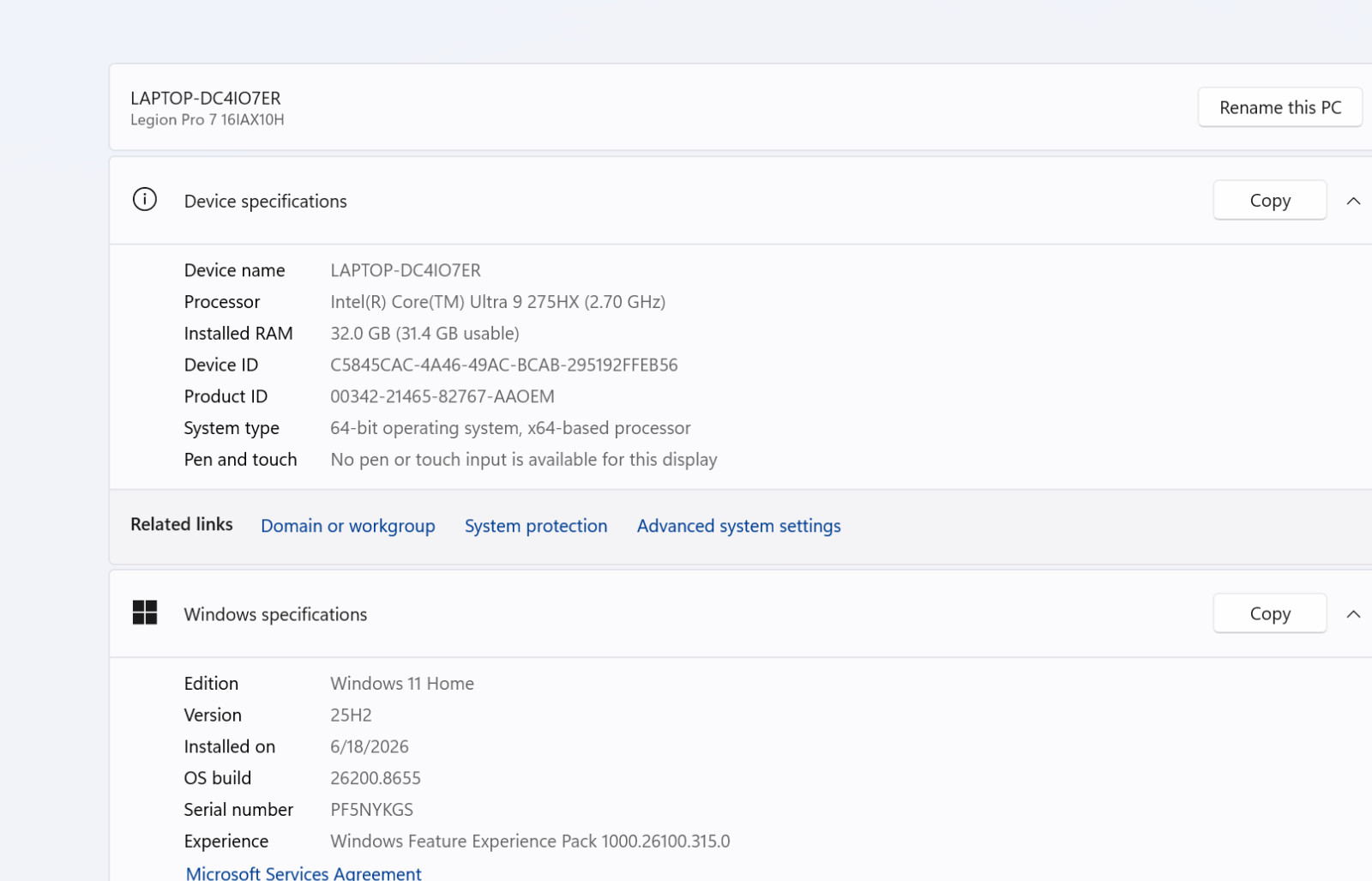1372x881 pixels.
Task: Click the Device specifications info icon
Action: click(145, 200)
